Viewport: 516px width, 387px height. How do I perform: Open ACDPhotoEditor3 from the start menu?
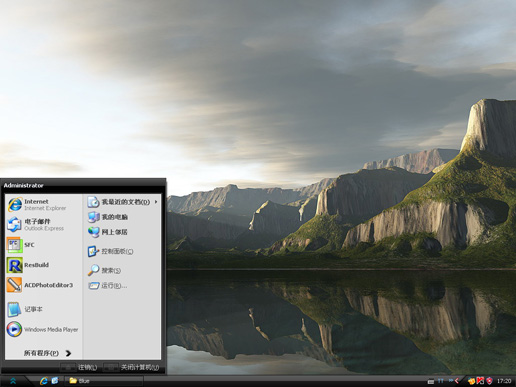43,285
